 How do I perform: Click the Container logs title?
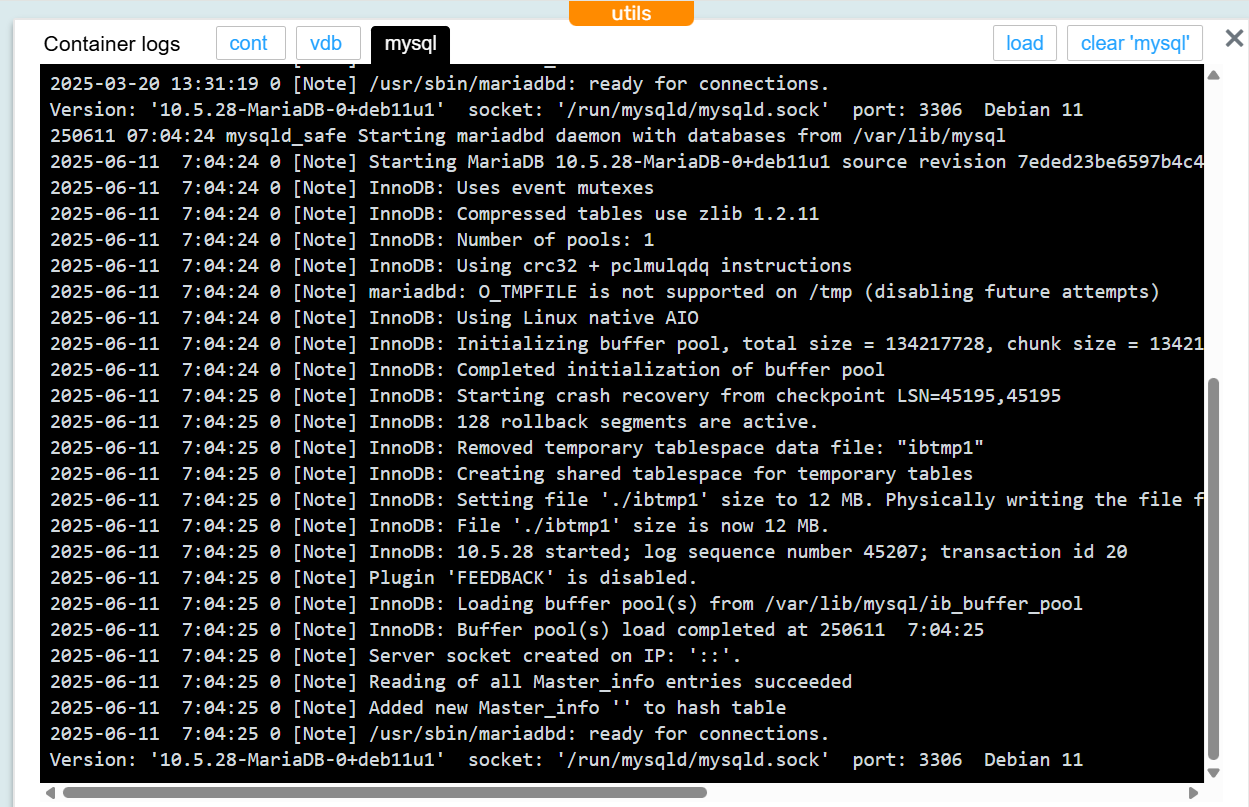pos(112,44)
